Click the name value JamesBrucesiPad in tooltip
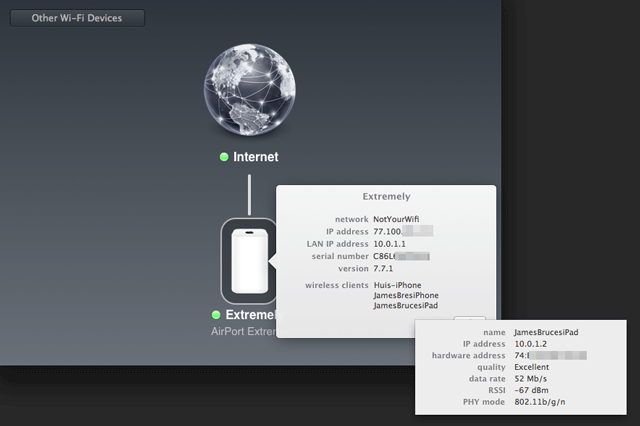640x426 pixels. (x=546, y=332)
